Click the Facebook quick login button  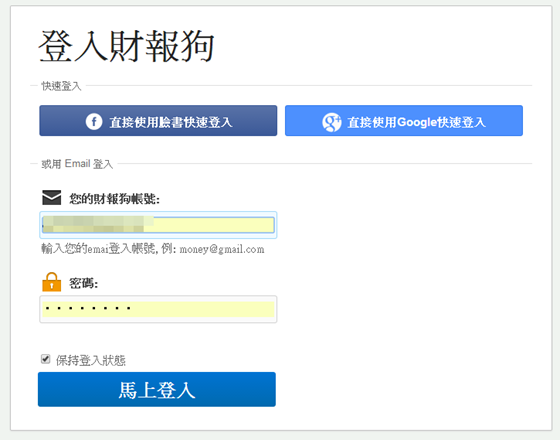[x=158, y=121]
